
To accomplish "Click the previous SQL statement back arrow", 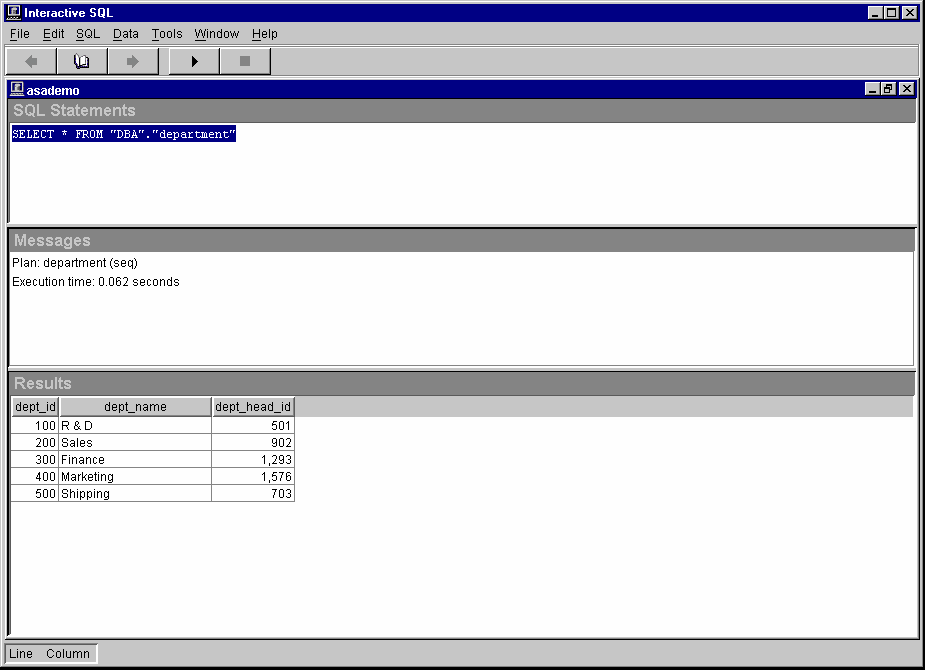I will pos(31,62).
